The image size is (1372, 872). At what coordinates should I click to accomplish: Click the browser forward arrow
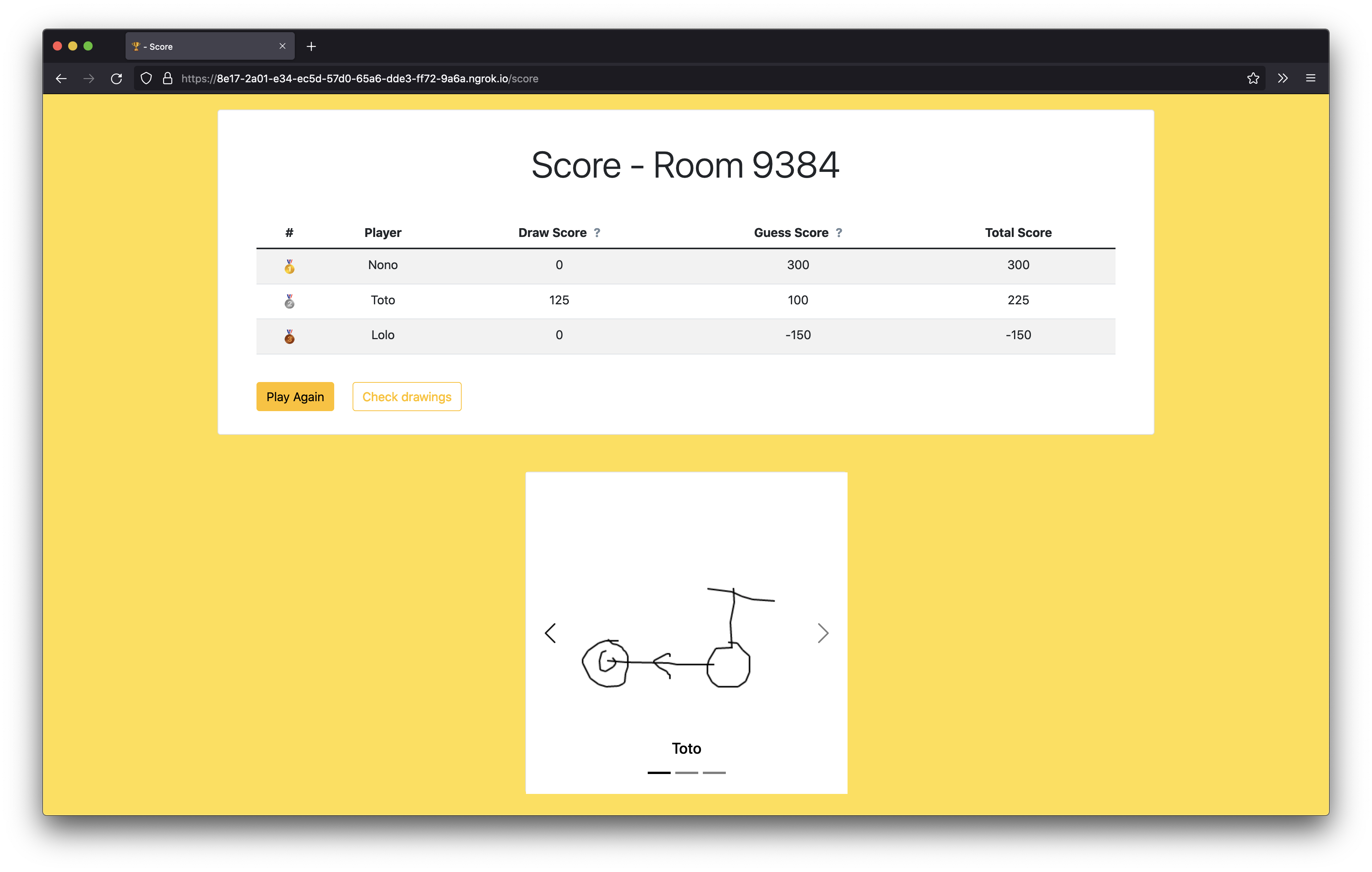(x=89, y=78)
